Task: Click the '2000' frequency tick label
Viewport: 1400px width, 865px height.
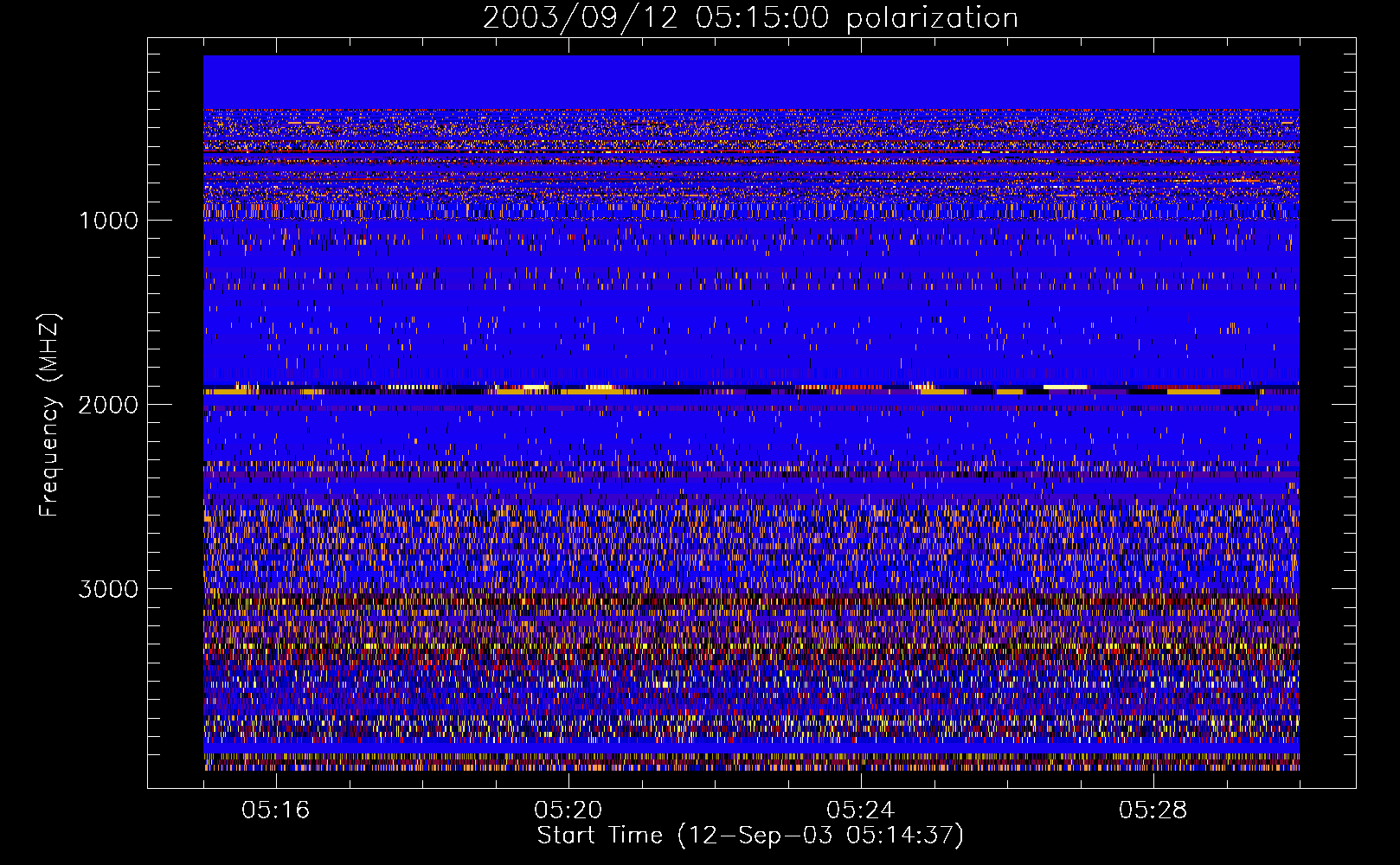Action: click(108, 405)
